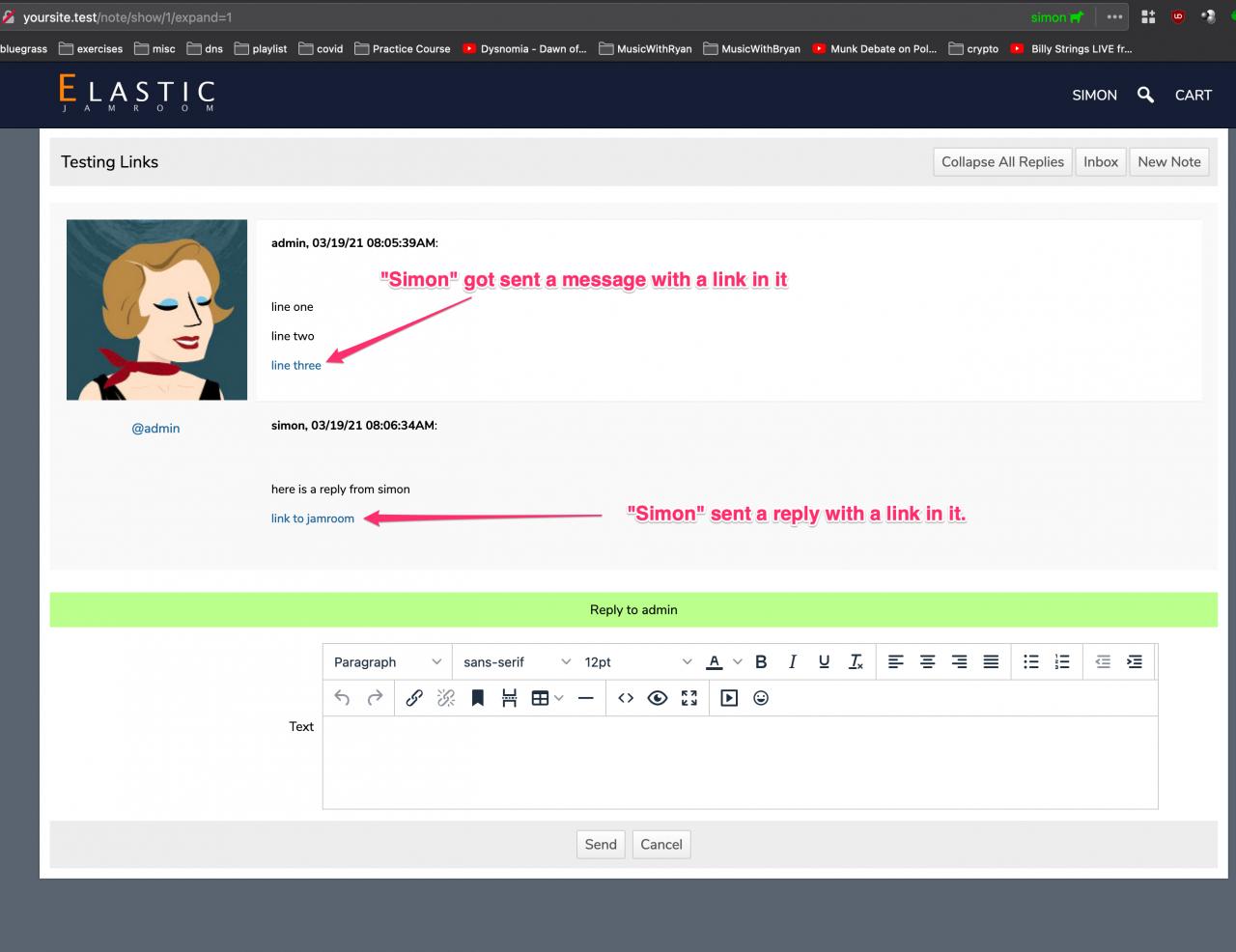Justify text in the editor
1236x952 pixels.
pos(991,662)
